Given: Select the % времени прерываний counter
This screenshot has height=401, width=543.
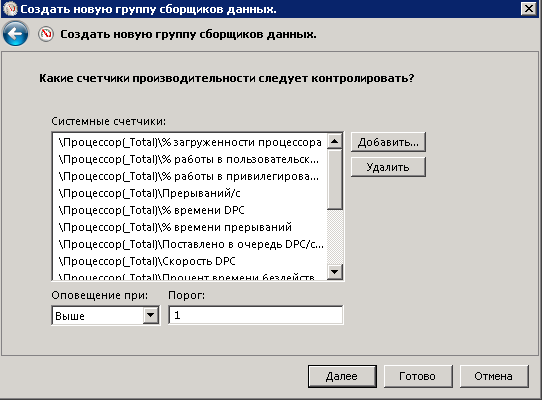Looking at the screenshot, I should tap(190, 227).
